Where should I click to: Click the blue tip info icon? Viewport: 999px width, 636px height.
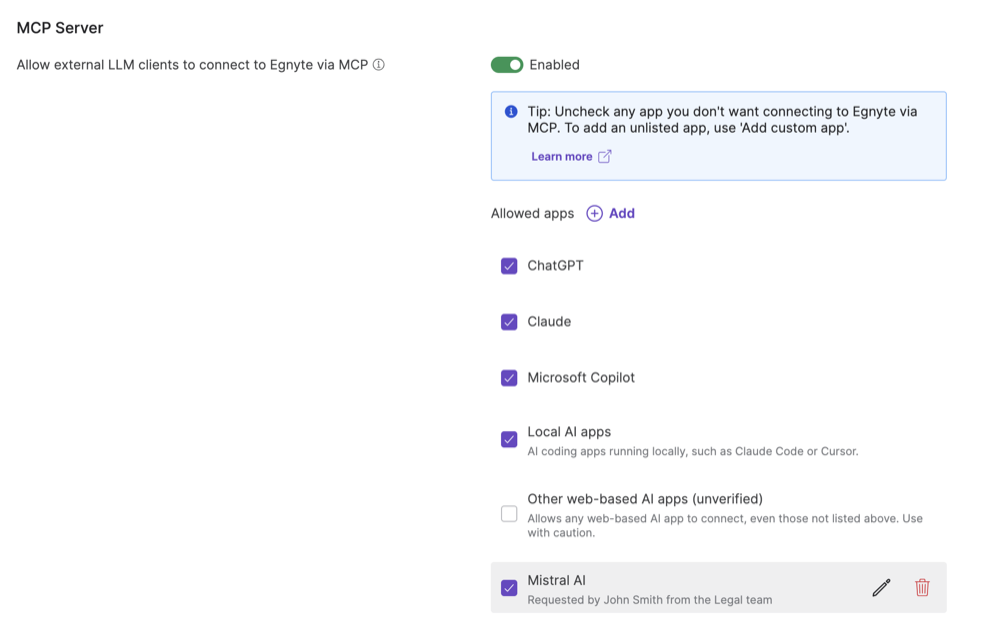tap(511, 112)
